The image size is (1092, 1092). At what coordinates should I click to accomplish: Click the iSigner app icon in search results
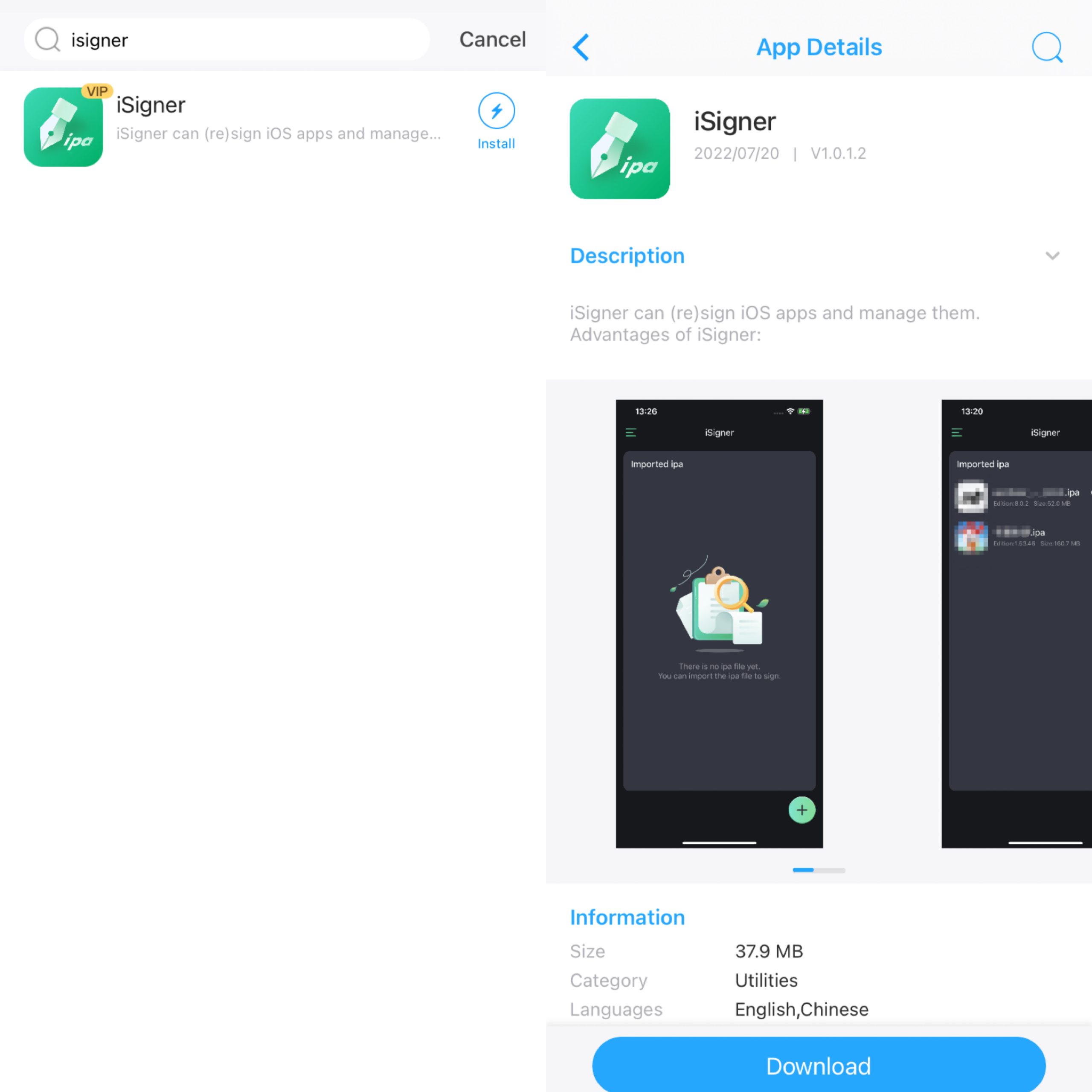coord(63,126)
